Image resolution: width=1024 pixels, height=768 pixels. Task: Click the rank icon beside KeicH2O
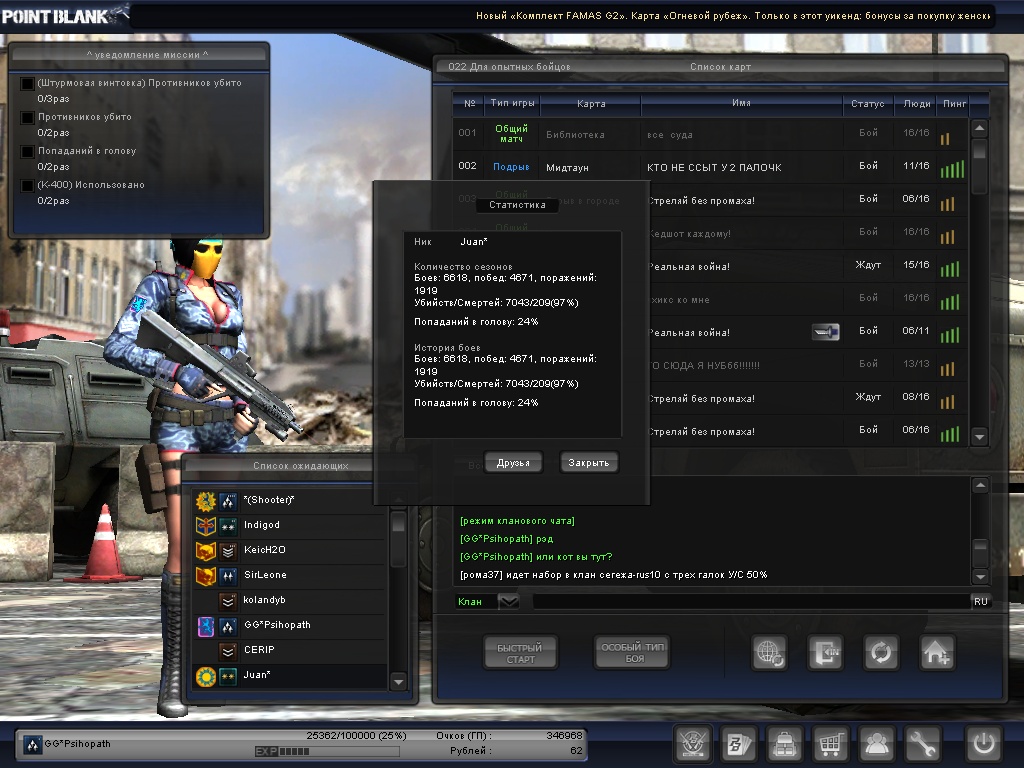[x=228, y=551]
